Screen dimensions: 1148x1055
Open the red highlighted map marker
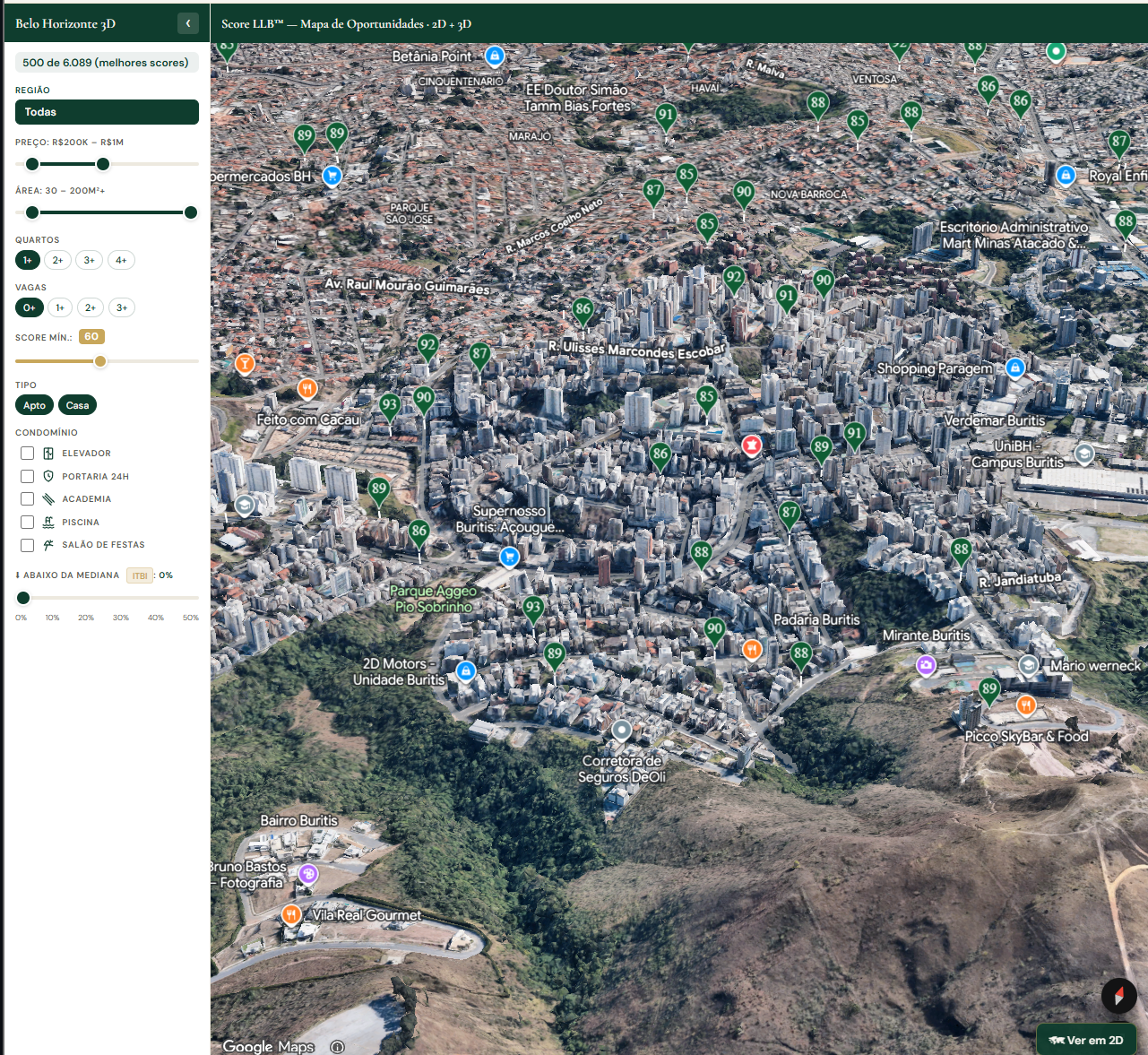coord(751,445)
